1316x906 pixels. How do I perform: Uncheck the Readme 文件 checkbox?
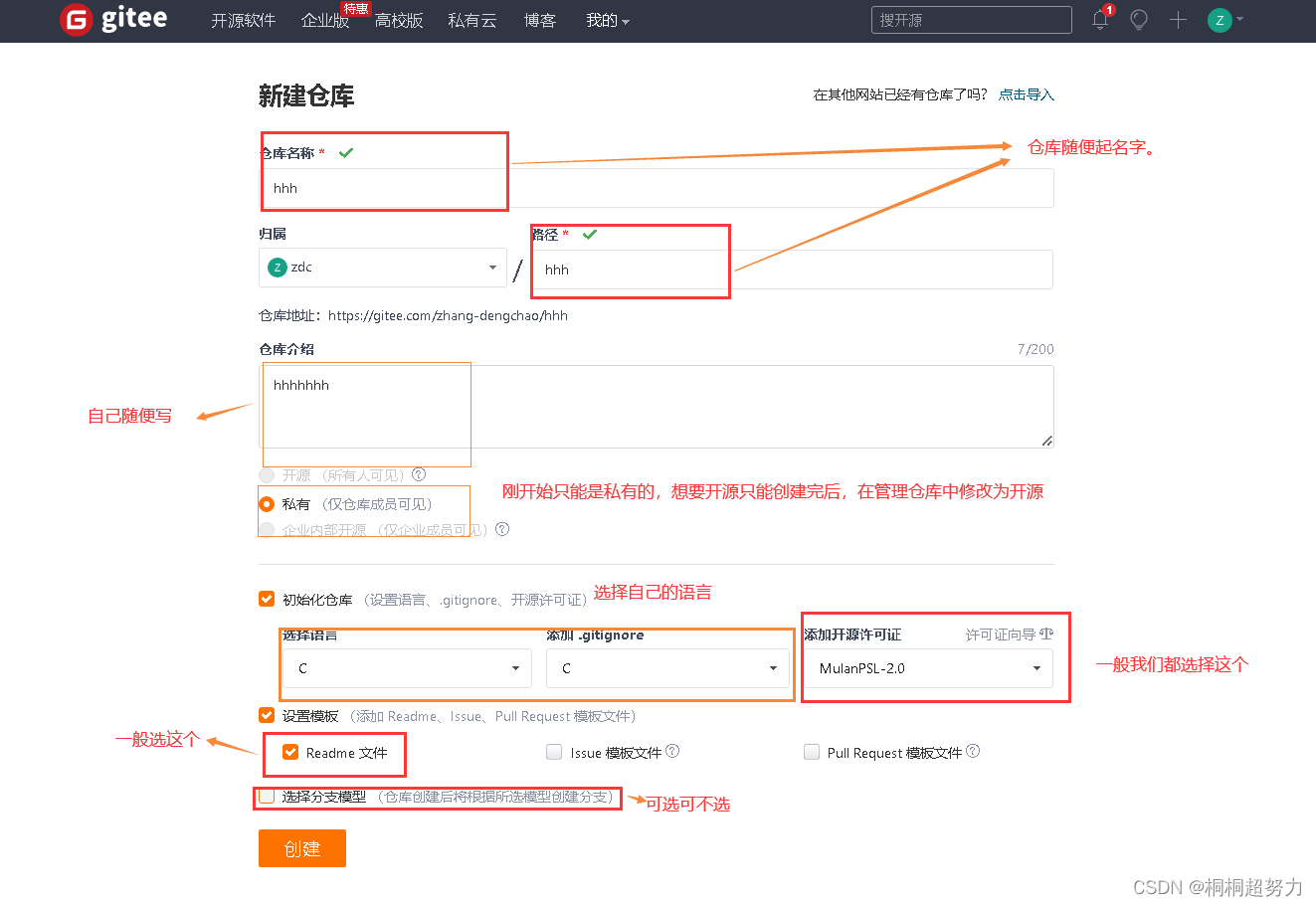pyautogui.click(x=290, y=752)
